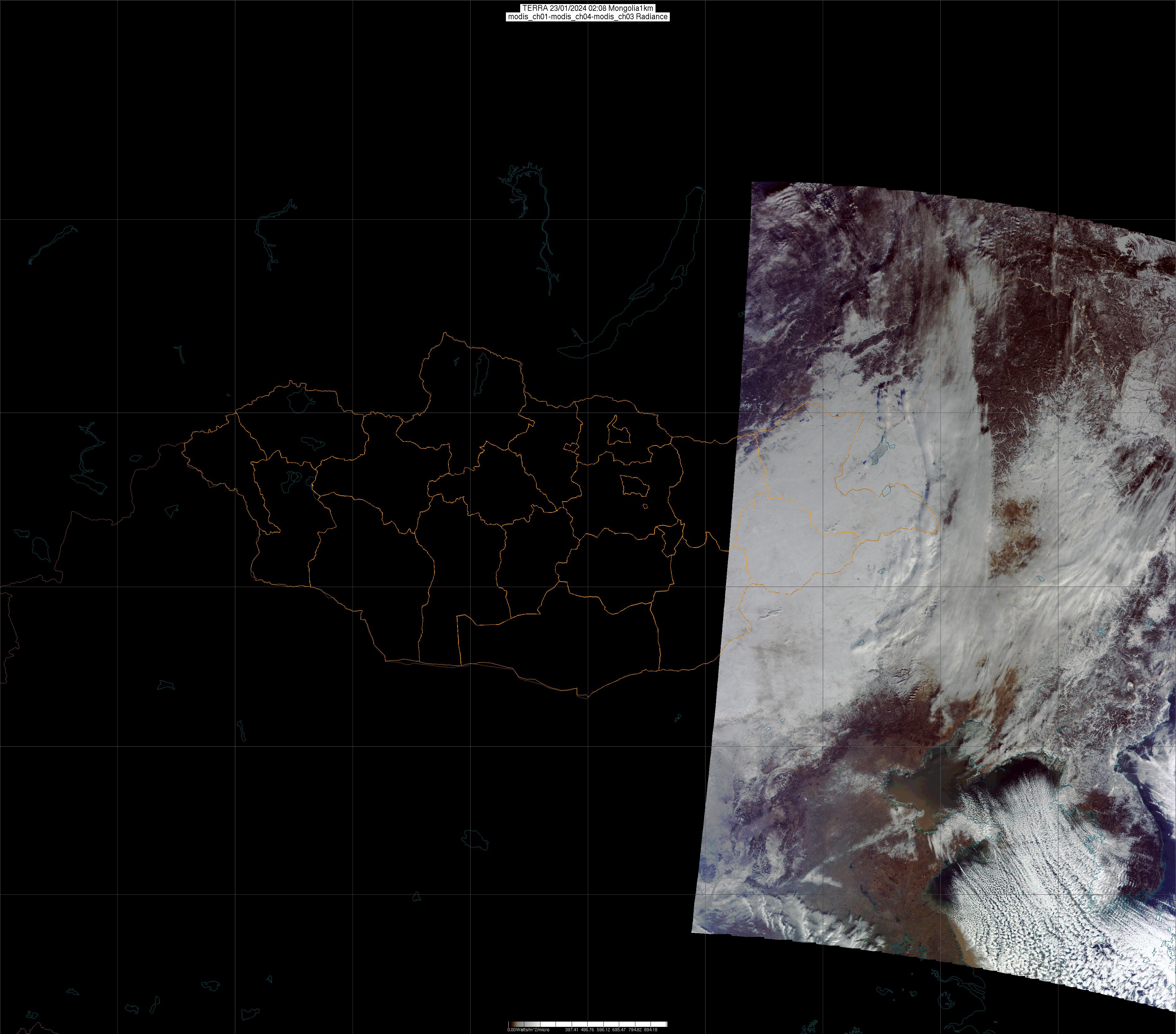Click the 794.82 color bar value
Image resolution: width=1176 pixels, height=1034 pixels.
click(635, 1029)
